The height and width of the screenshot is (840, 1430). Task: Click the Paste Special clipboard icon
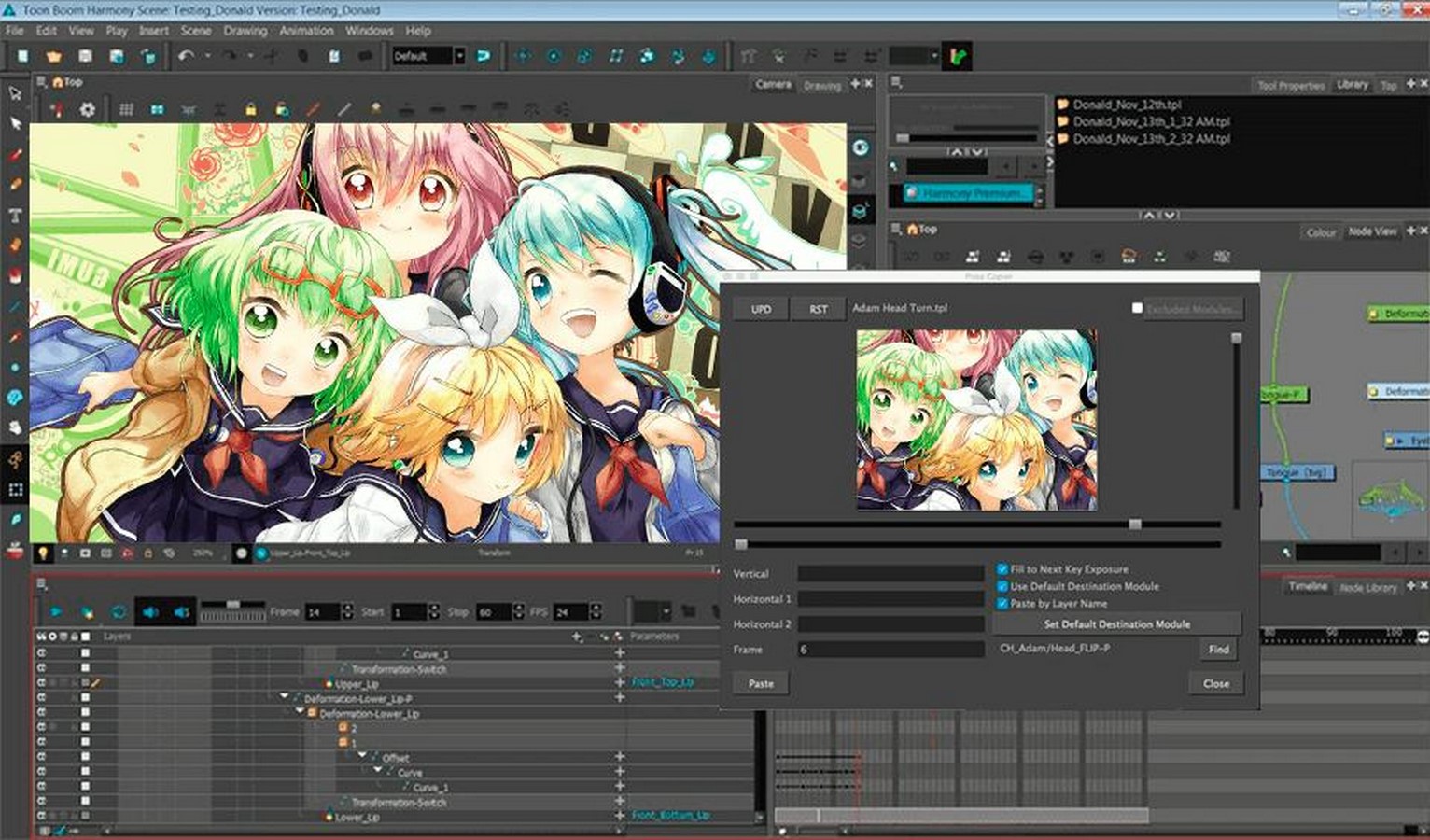(x=334, y=56)
